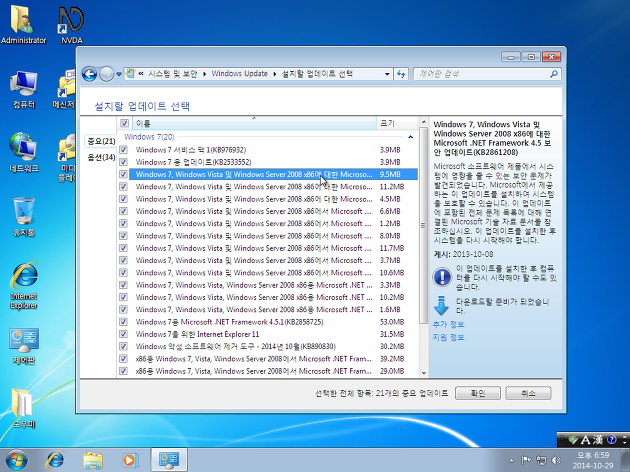The height and width of the screenshot is (472, 630).
Task: Toggle the select-all checkbox in header
Action: (125, 123)
